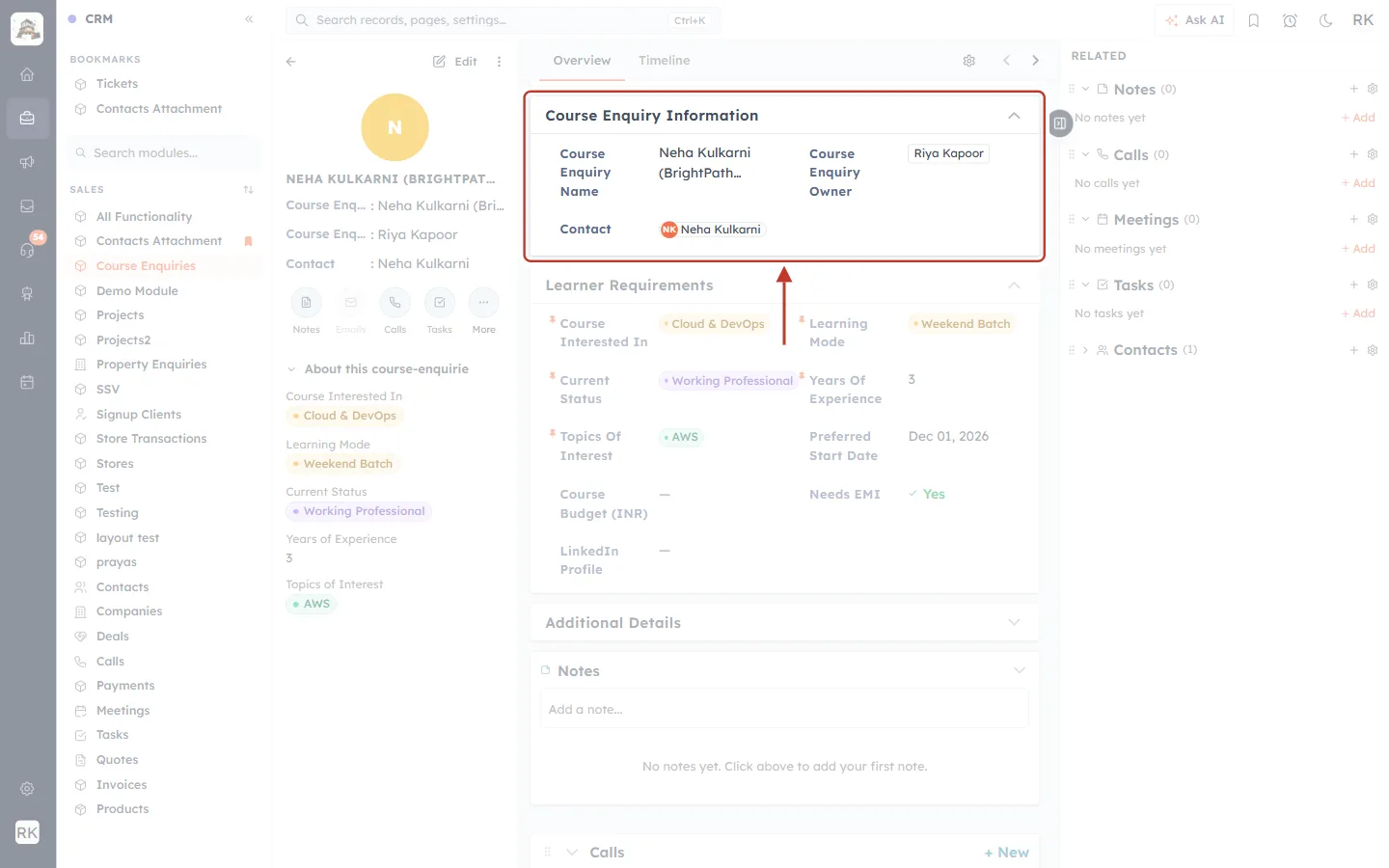Open the More quick actions icon
1389x868 pixels.
[483, 303]
